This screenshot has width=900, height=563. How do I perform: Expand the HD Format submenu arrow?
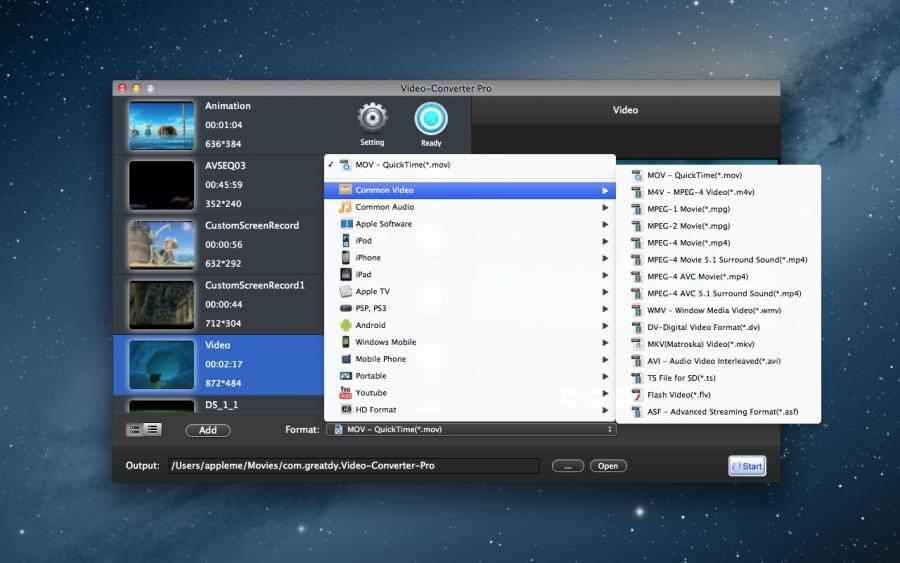coord(605,410)
